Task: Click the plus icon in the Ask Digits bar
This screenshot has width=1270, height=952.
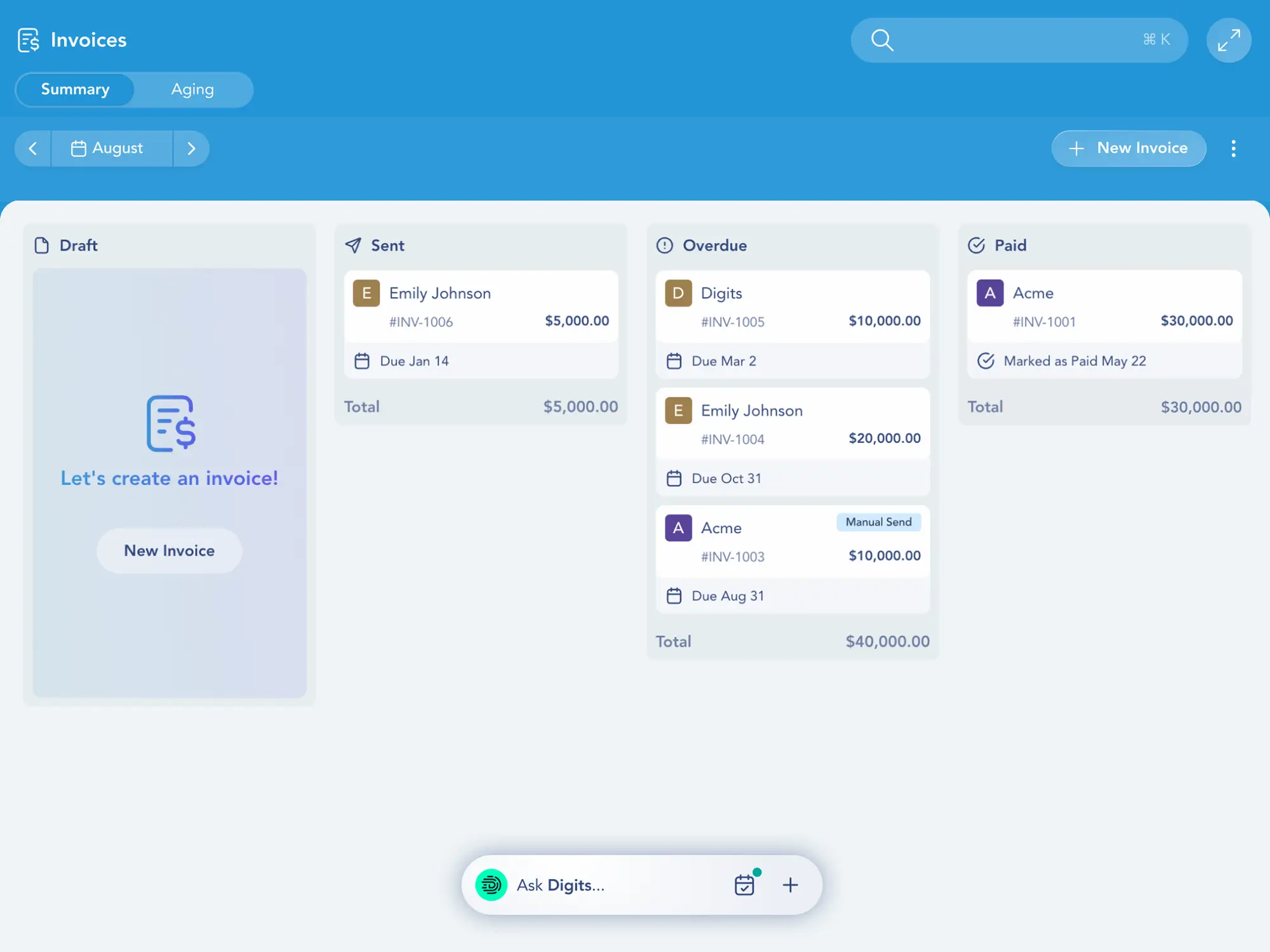Action: point(791,884)
